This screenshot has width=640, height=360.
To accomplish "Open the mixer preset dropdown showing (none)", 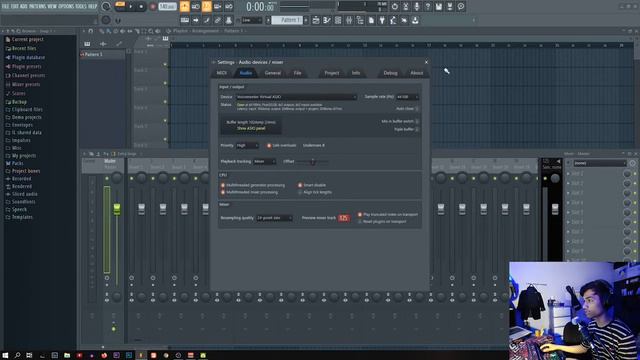I will (600, 163).
